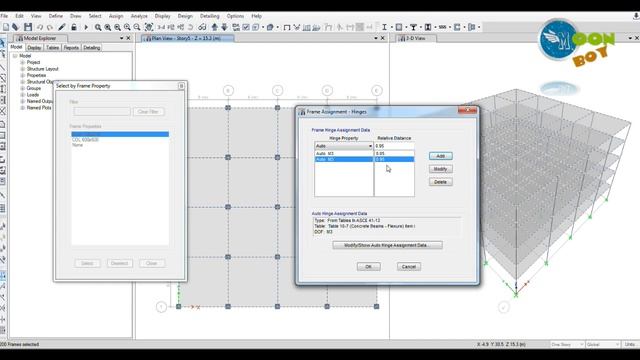
Task: Select first Auto M3 hinge row
Action: tap(364, 153)
